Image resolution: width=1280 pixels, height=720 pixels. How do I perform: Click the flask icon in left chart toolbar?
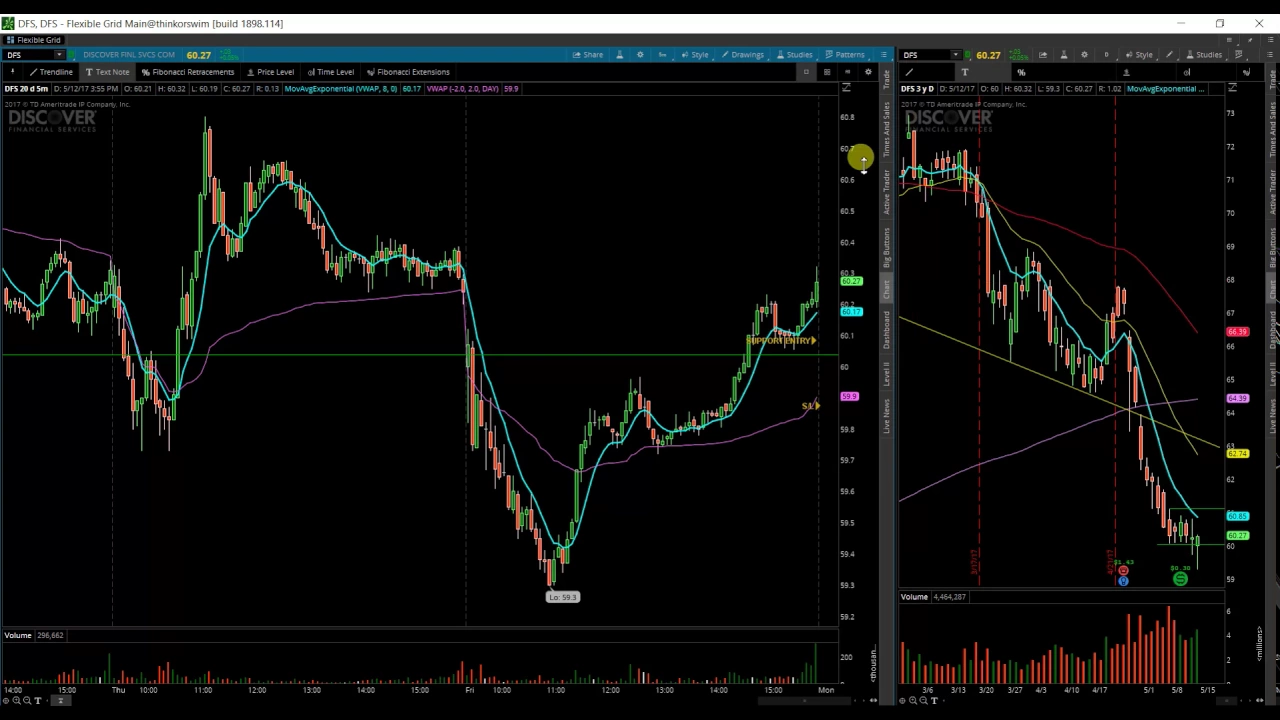619,55
